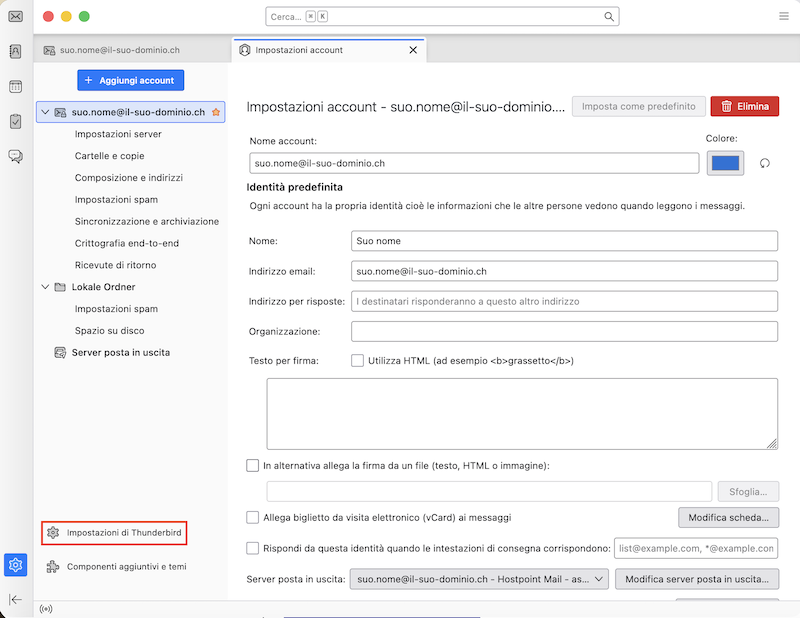800x618 pixels.
Task: Collapse the suo.nome@il-suo-dominio.ch account tree
Action: click(45, 112)
